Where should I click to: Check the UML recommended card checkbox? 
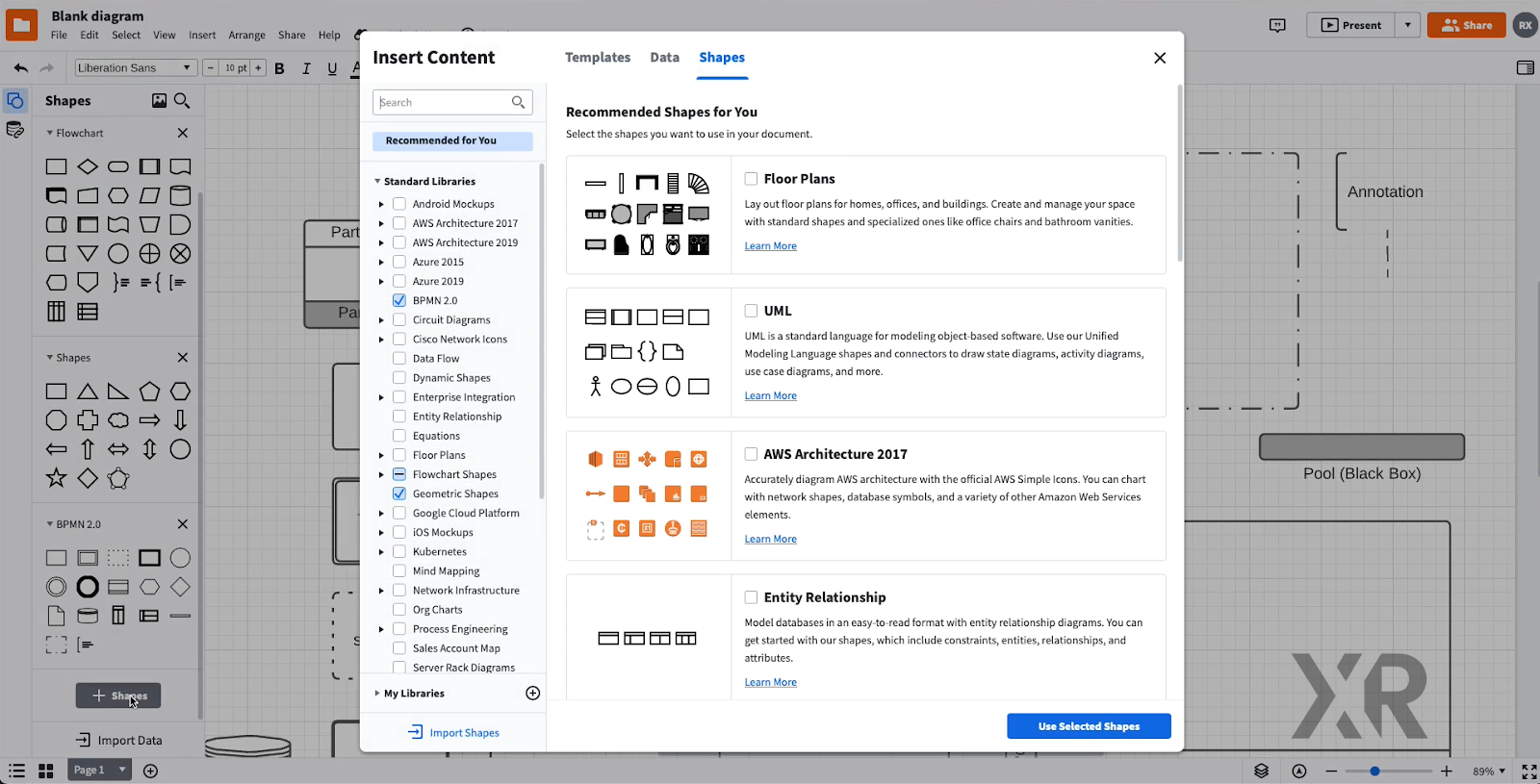751,311
